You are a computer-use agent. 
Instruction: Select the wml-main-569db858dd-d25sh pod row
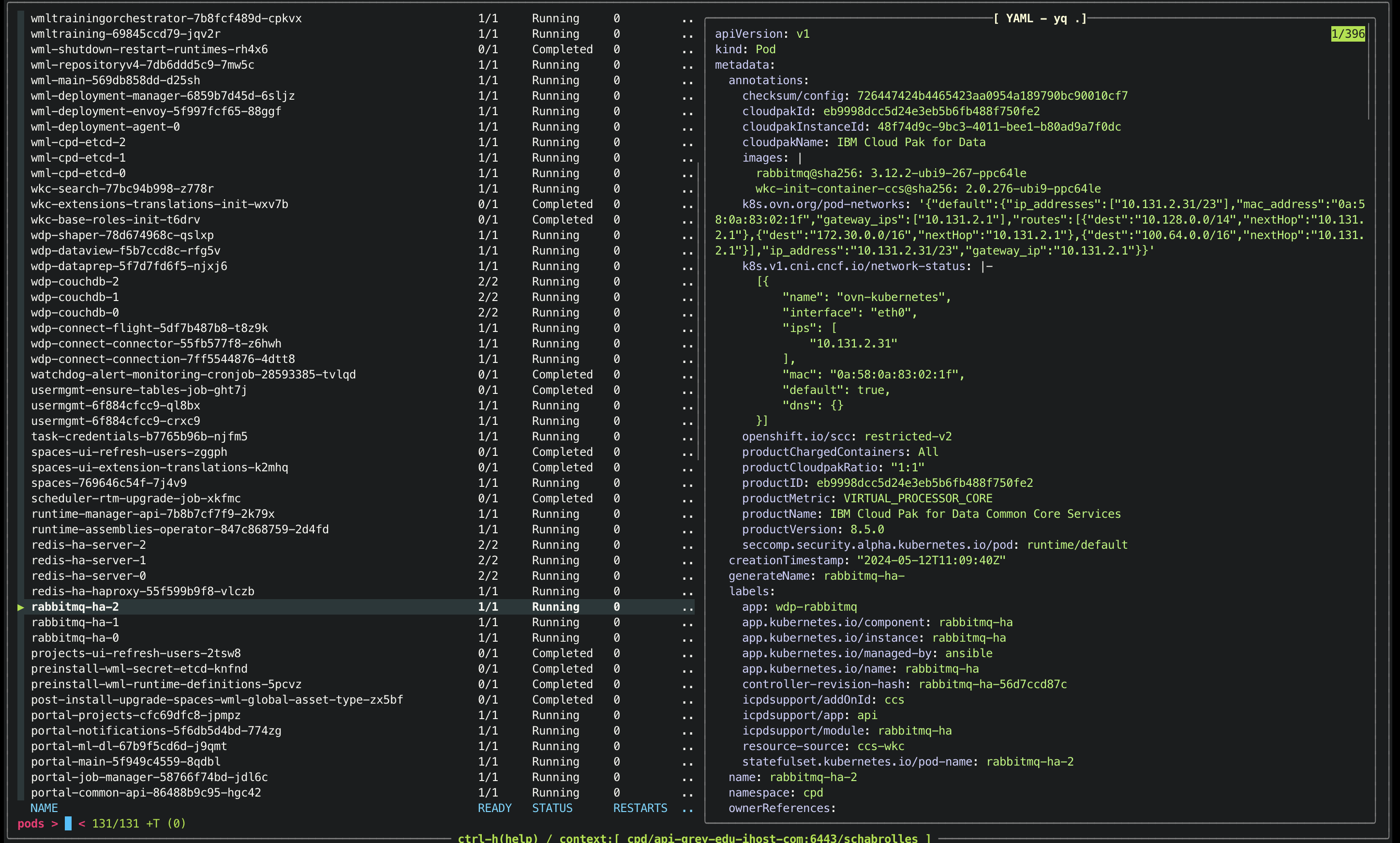[x=115, y=80]
